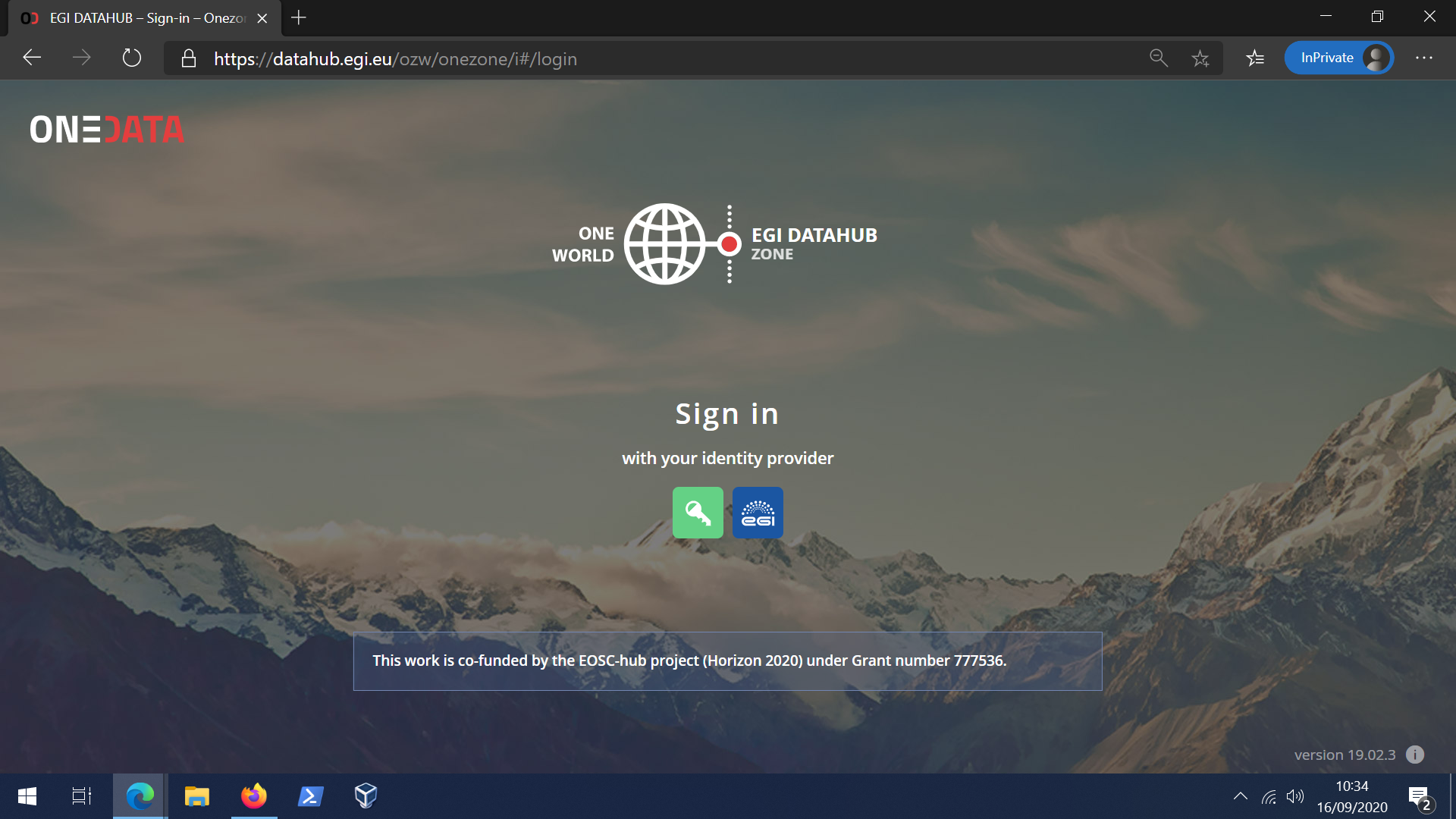The height and width of the screenshot is (819, 1456).
Task: Restore down the browser window
Action: (x=1377, y=17)
